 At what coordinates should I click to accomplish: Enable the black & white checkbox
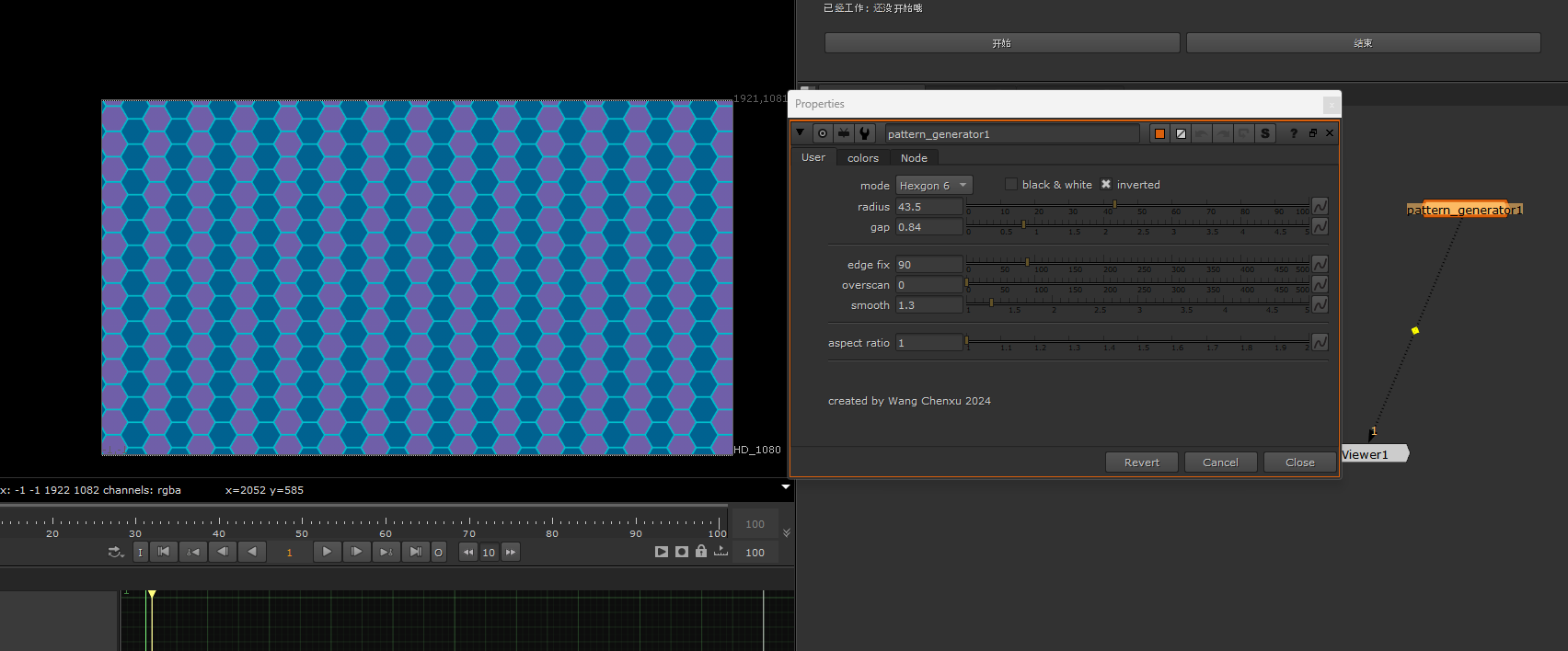click(x=1011, y=184)
